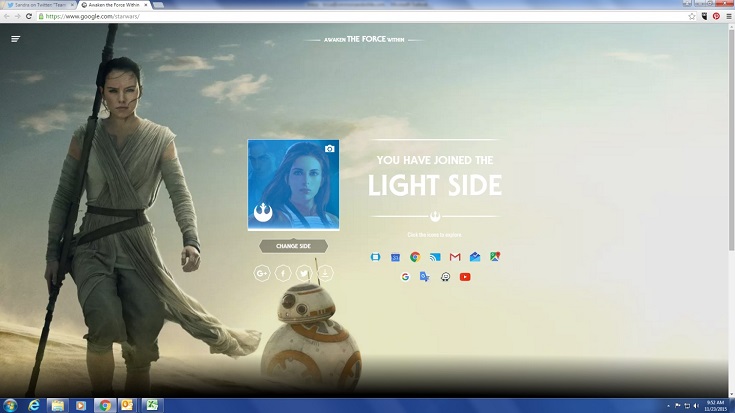Switch to Excel on the taskbar
Image resolution: width=735 pixels, height=413 pixels.
152,405
